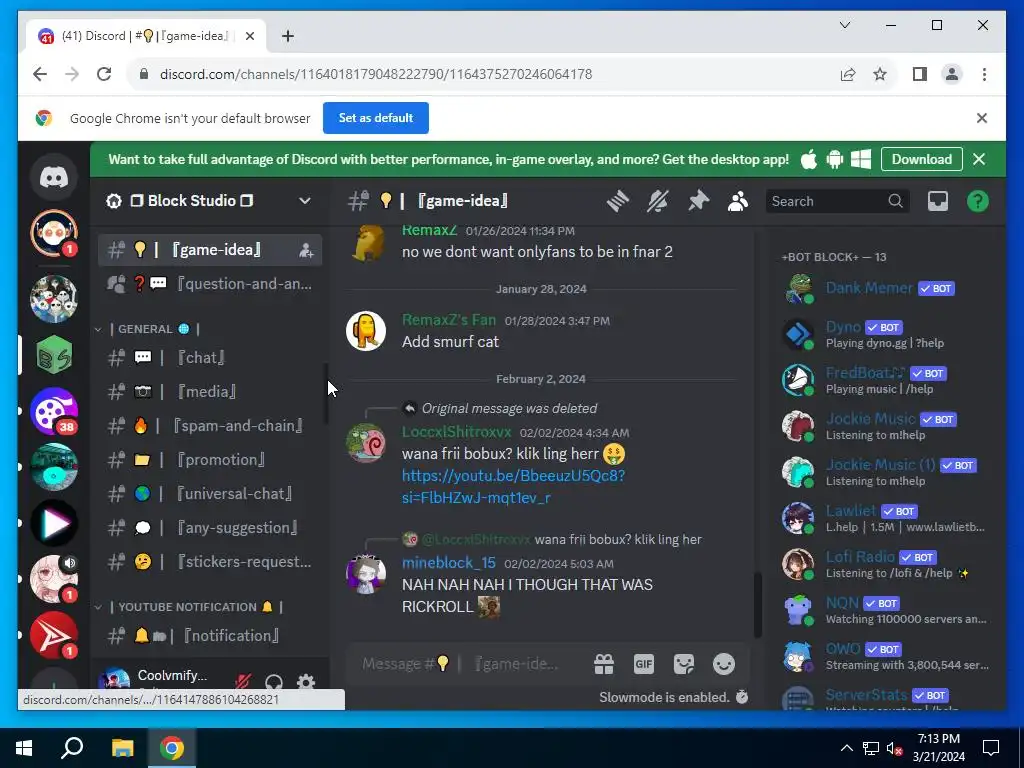Open Chrome three-dot menu
The width and height of the screenshot is (1024, 768).
coord(984,74)
